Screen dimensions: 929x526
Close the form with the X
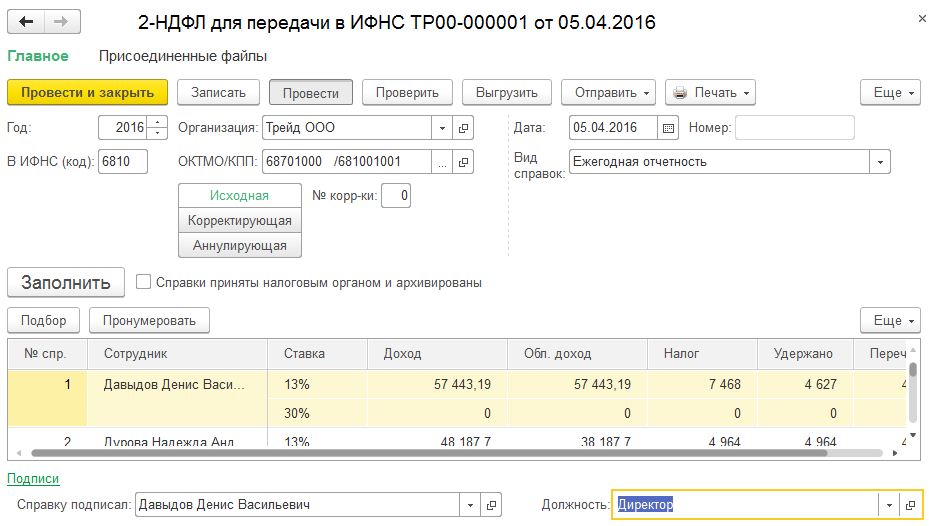coord(922,19)
